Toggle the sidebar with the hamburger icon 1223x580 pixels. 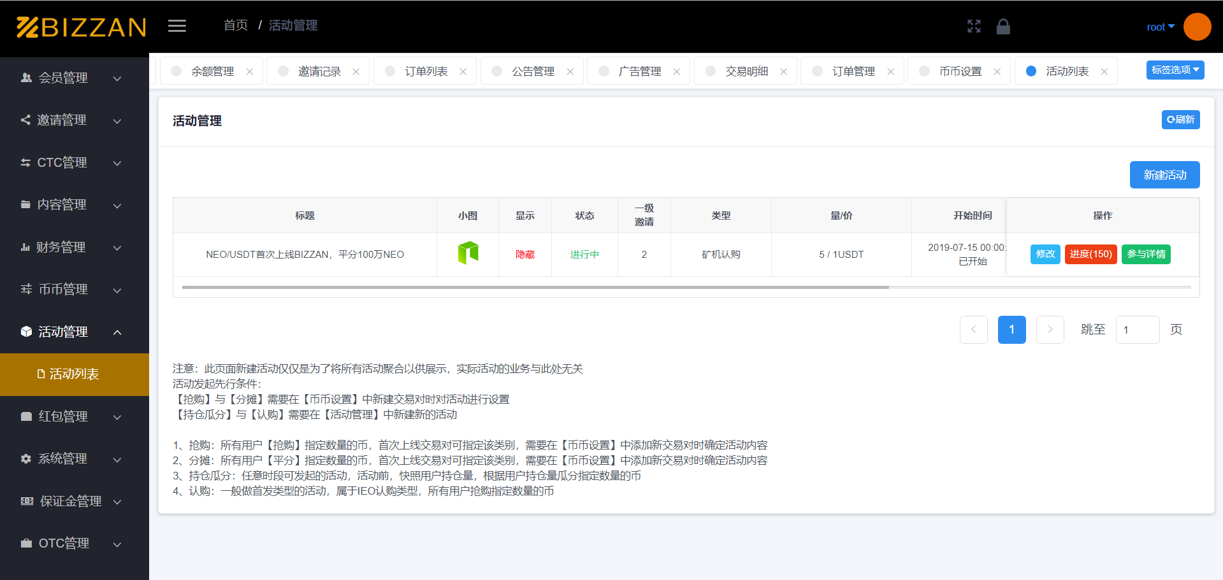(x=177, y=26)
